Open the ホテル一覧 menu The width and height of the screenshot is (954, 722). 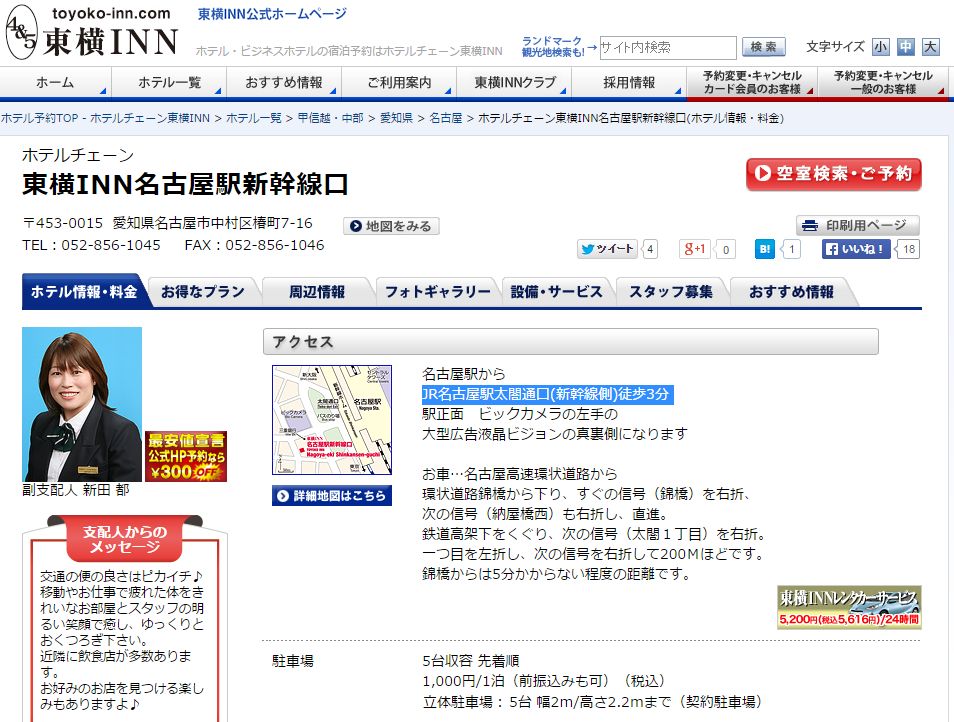tap(169, 82)
